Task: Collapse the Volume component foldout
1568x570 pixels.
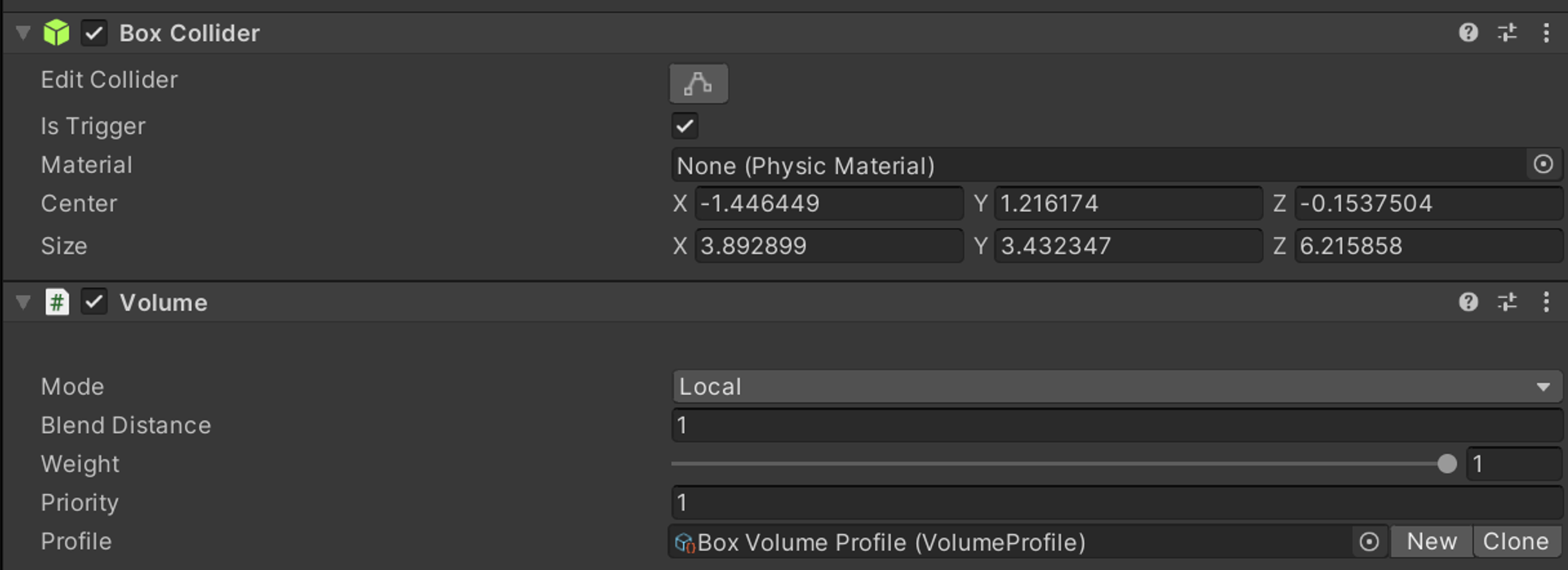Action: point(23,302)
